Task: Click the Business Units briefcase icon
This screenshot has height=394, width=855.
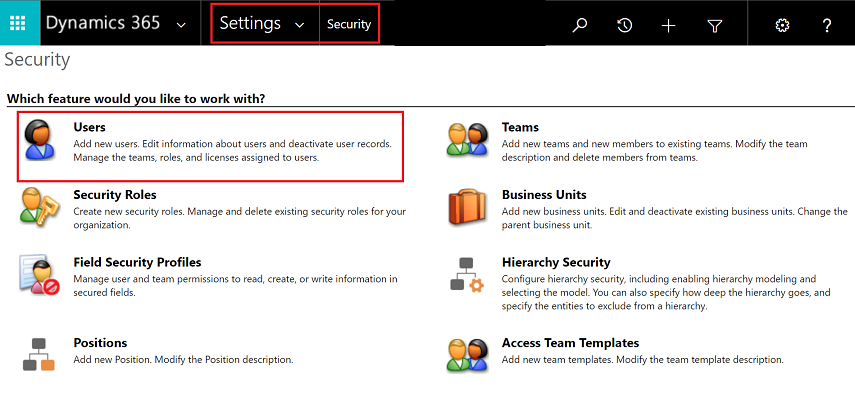Action: tap(467, 208)
